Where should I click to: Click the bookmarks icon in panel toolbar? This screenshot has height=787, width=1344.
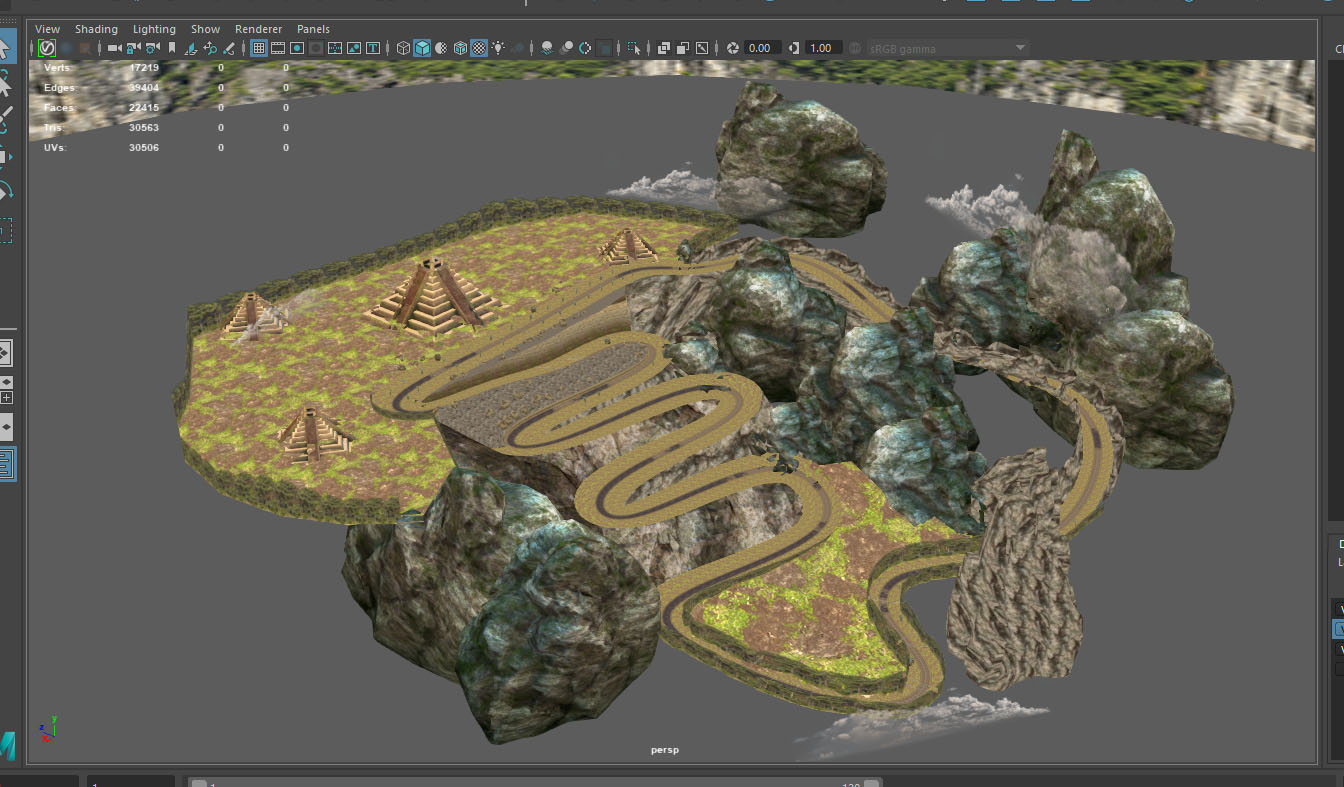pos(172,48)
